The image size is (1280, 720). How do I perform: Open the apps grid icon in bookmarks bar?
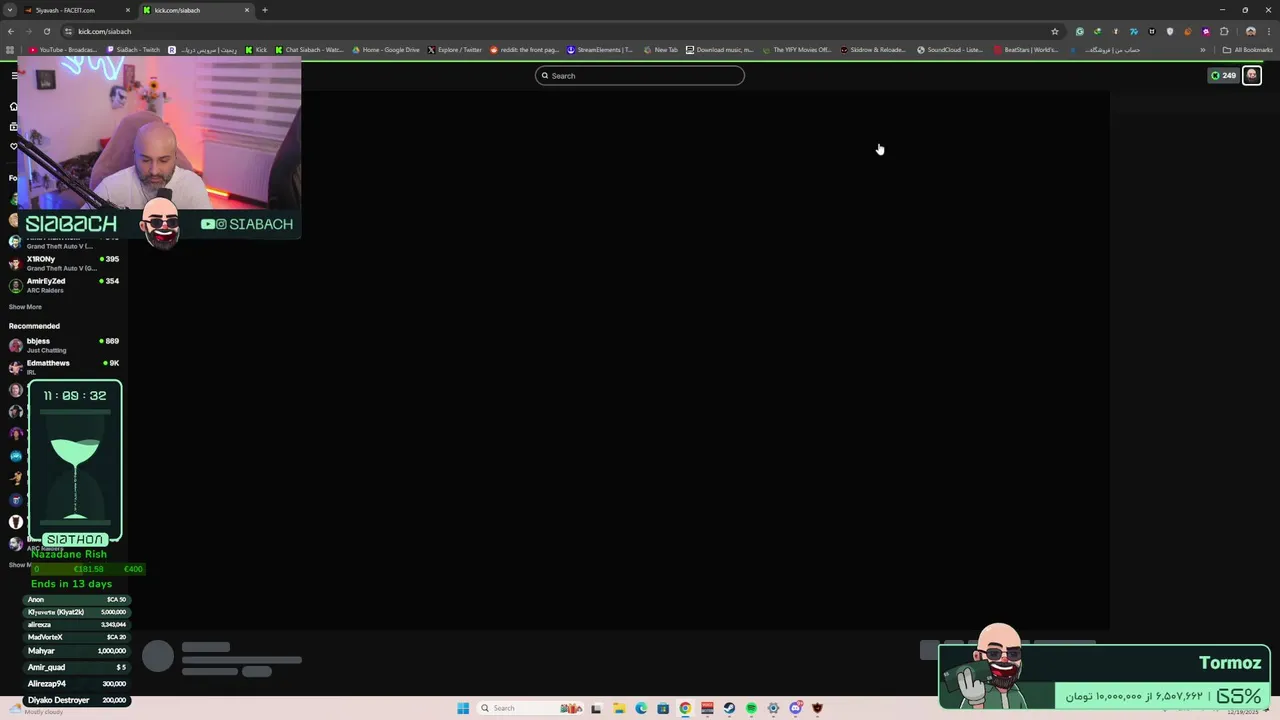(10, 49)
